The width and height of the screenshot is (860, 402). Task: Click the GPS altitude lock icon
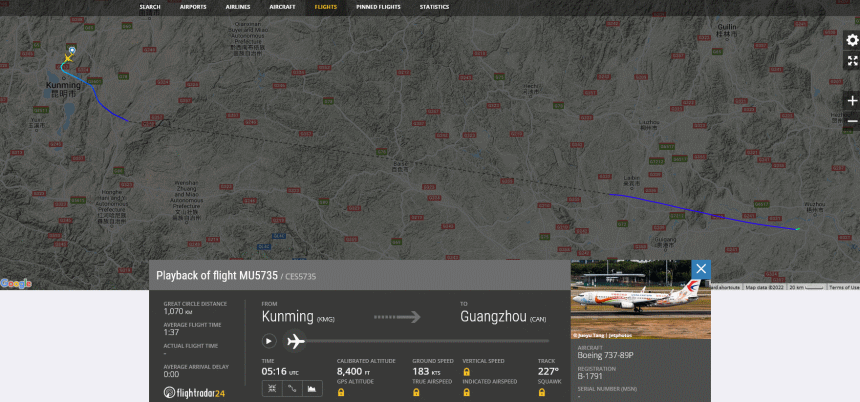[341, 392]
